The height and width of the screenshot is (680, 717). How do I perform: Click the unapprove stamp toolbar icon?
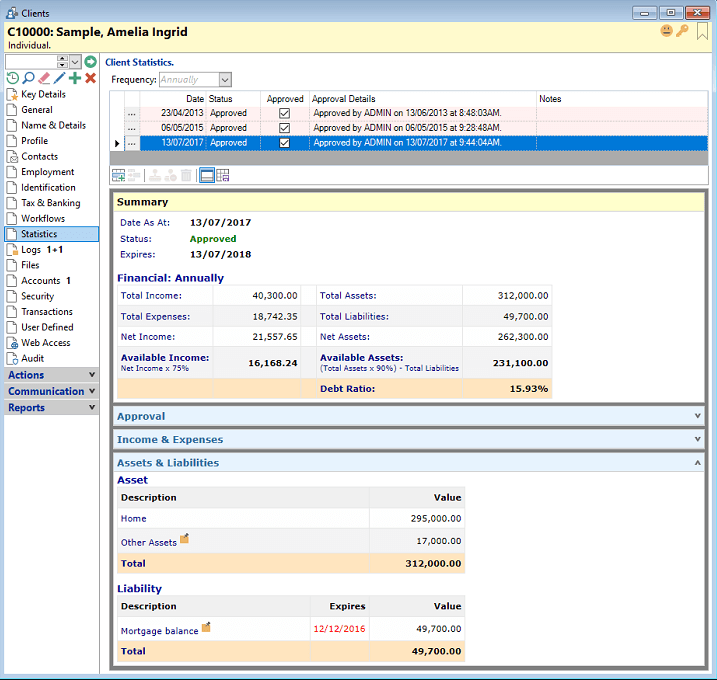171,175
